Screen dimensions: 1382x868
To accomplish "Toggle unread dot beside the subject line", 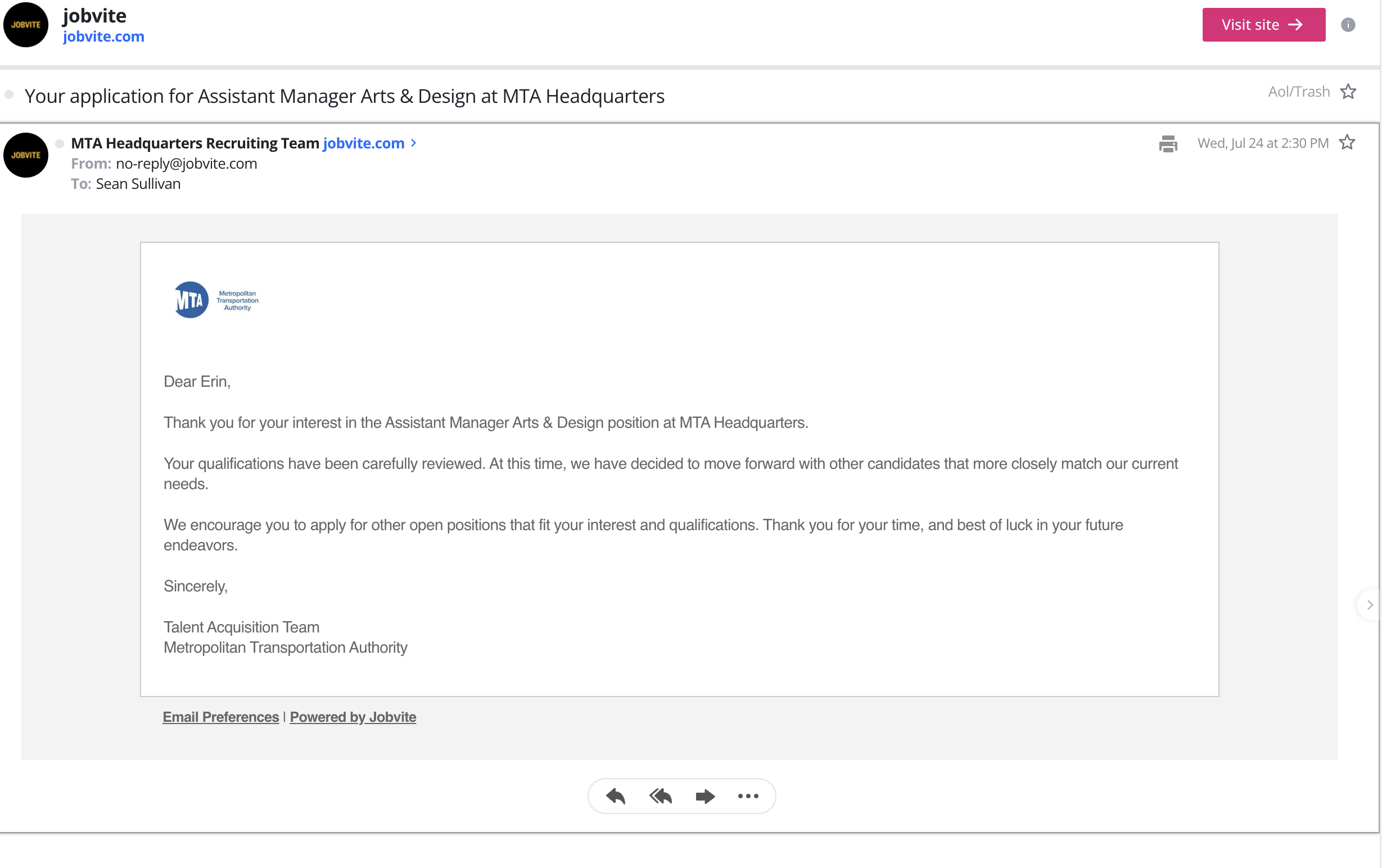I will click(x=9, y=94).
